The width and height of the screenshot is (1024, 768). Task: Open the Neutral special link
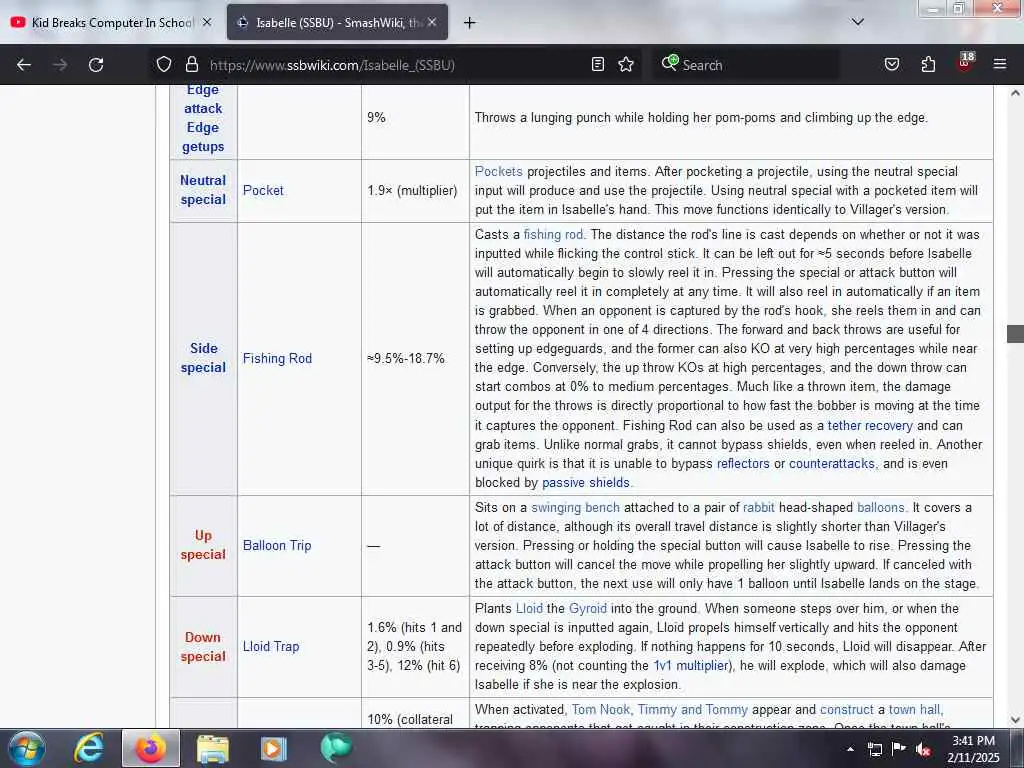click(203, 190)
